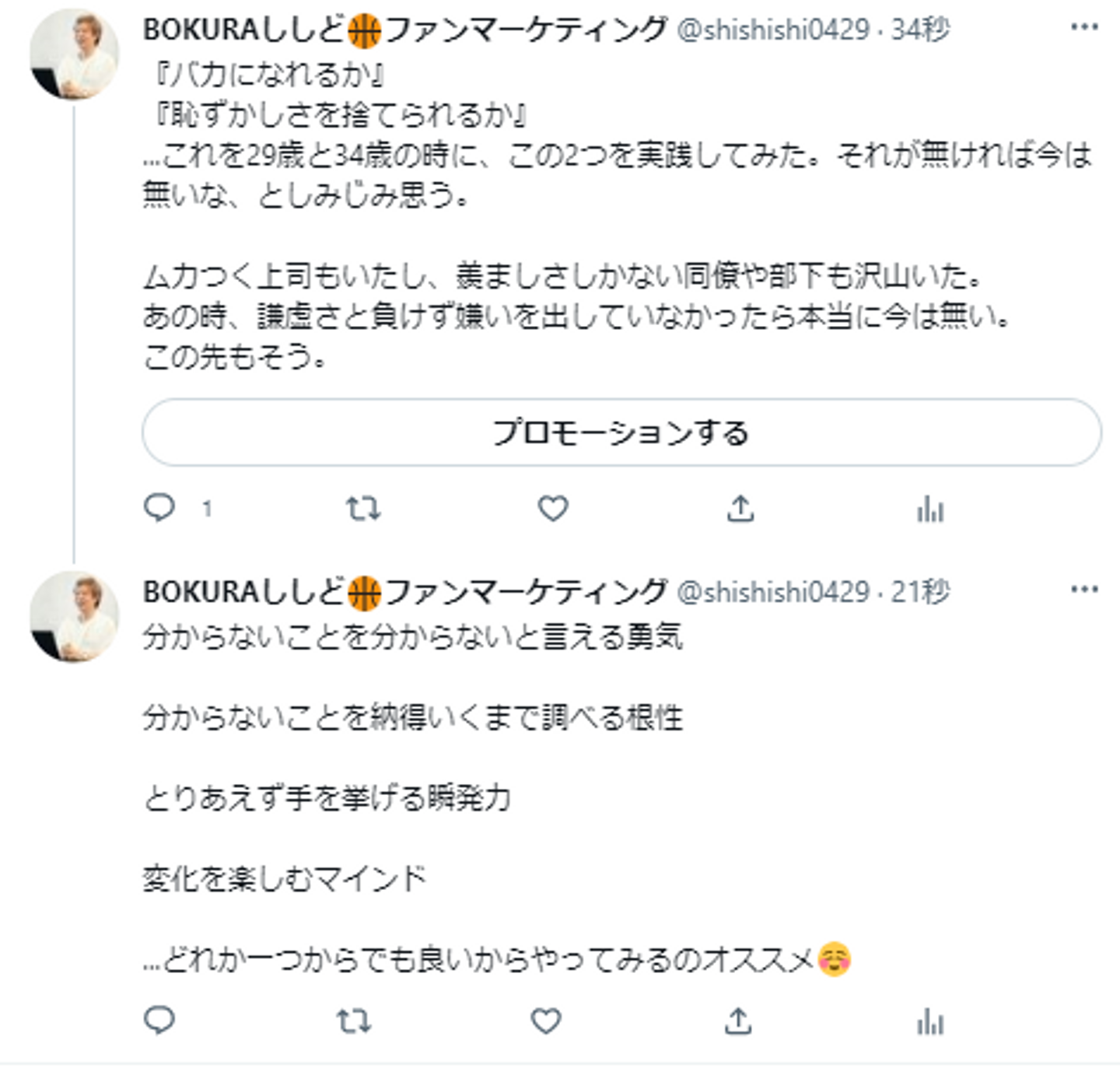This screenshot has height=1068, width=1120.
Task: Open the first tweet's profile avatar
Action: point(75,54)
